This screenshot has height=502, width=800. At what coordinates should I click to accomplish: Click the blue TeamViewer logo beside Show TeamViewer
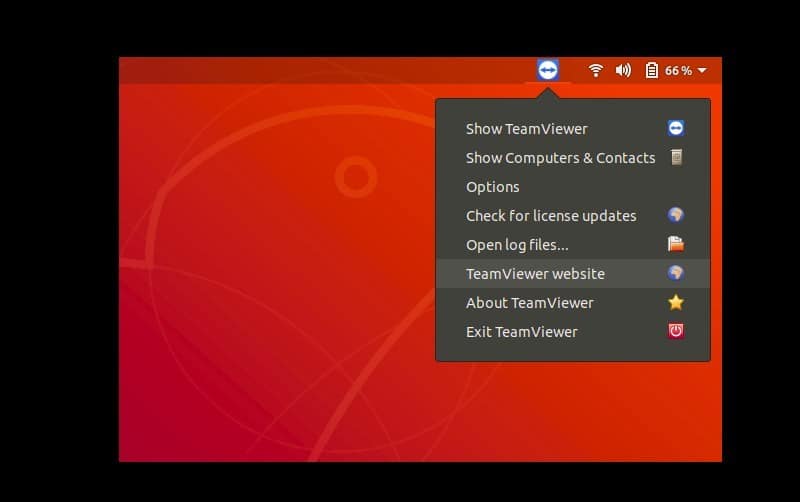676,128
